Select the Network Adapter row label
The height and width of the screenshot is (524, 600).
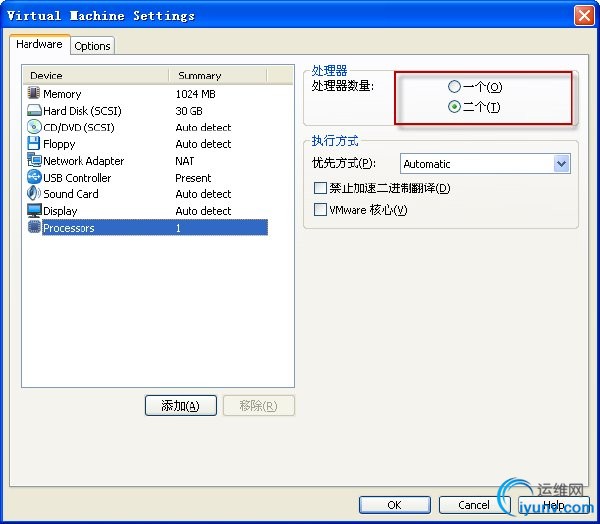(83, 161)
